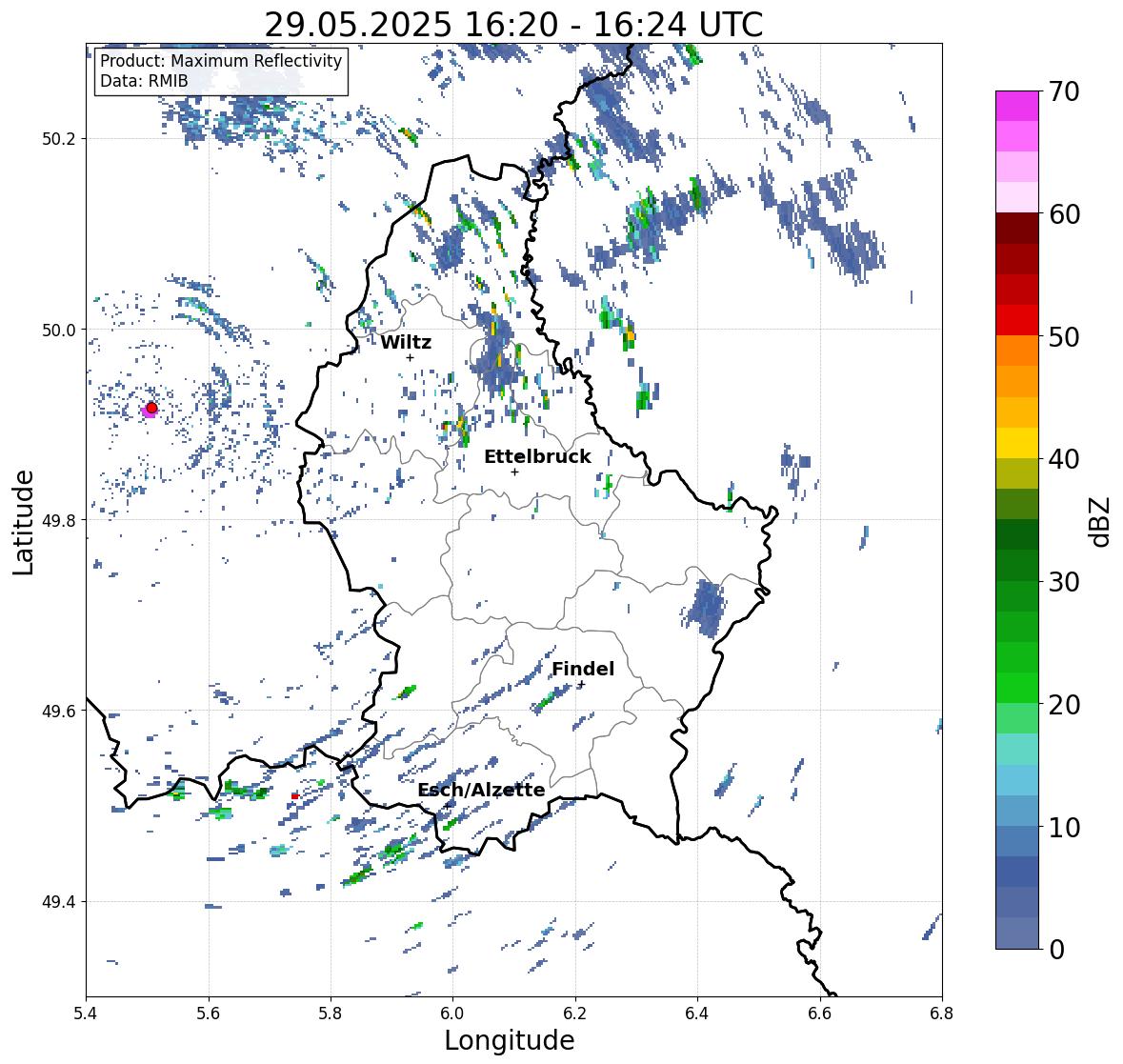1123x1064 pixels.
Task: Click the longitude tick 5.4
Action: pos(86,1013)
